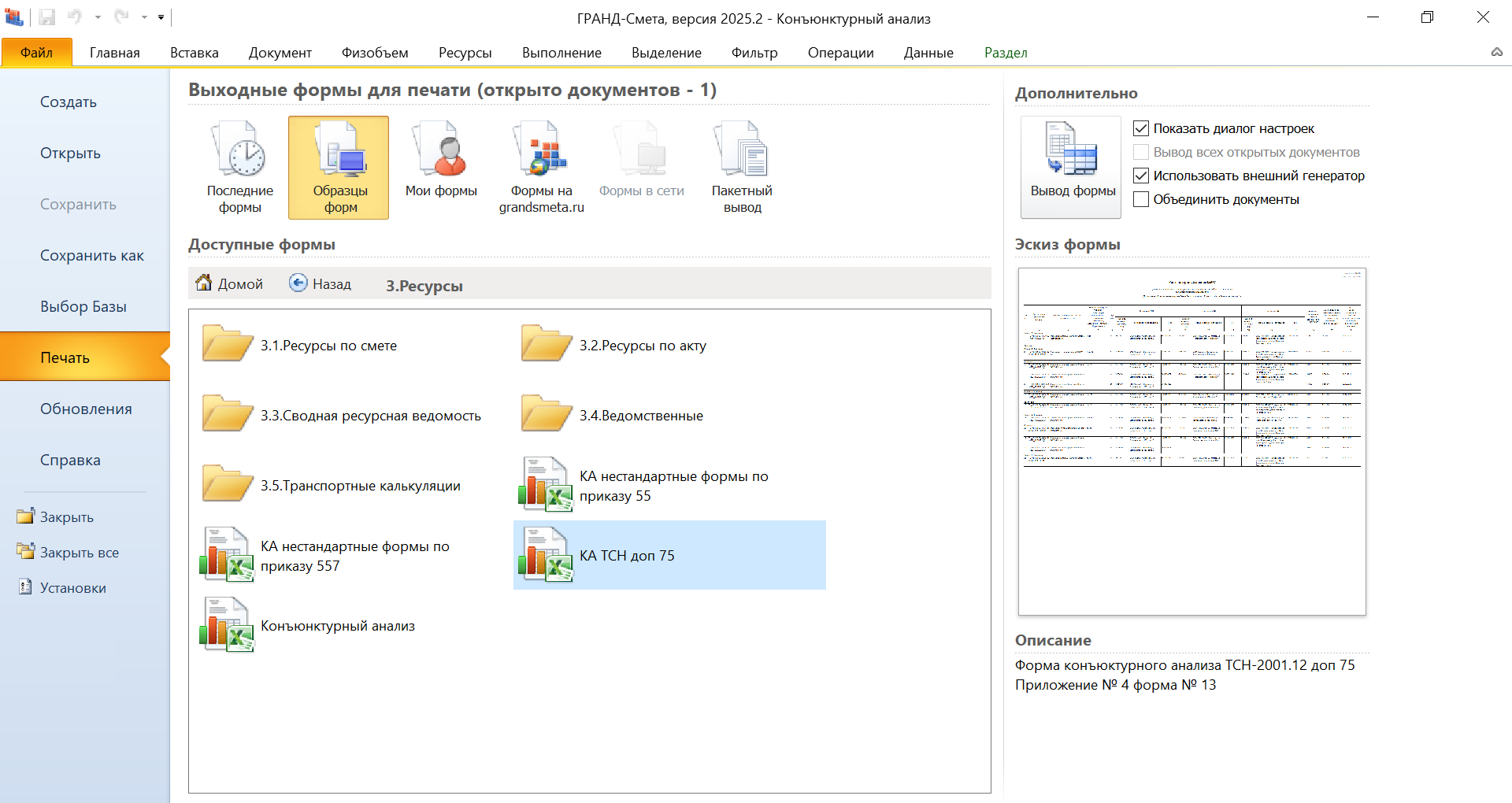Click the Вывод формы output button
Viewport: 1512px width, 803px height.
[x=1071, y=167]
